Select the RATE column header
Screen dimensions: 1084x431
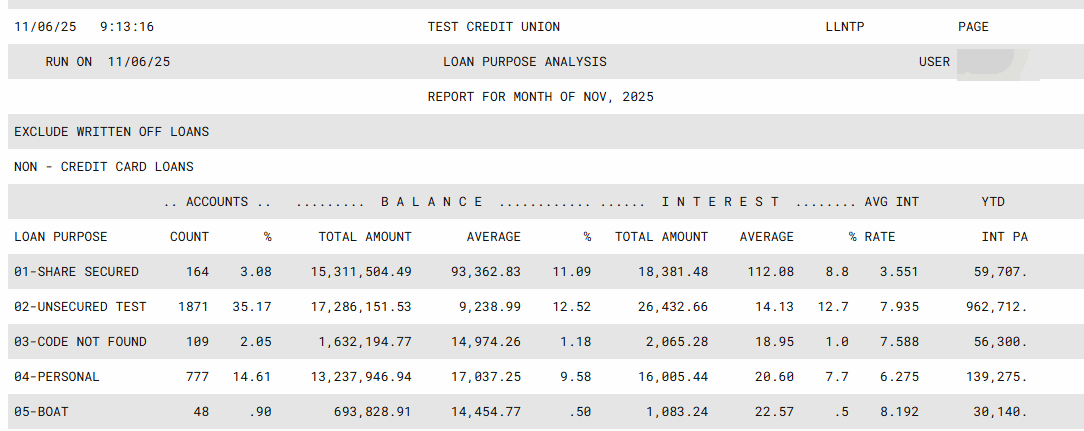(x=880, y=237)
